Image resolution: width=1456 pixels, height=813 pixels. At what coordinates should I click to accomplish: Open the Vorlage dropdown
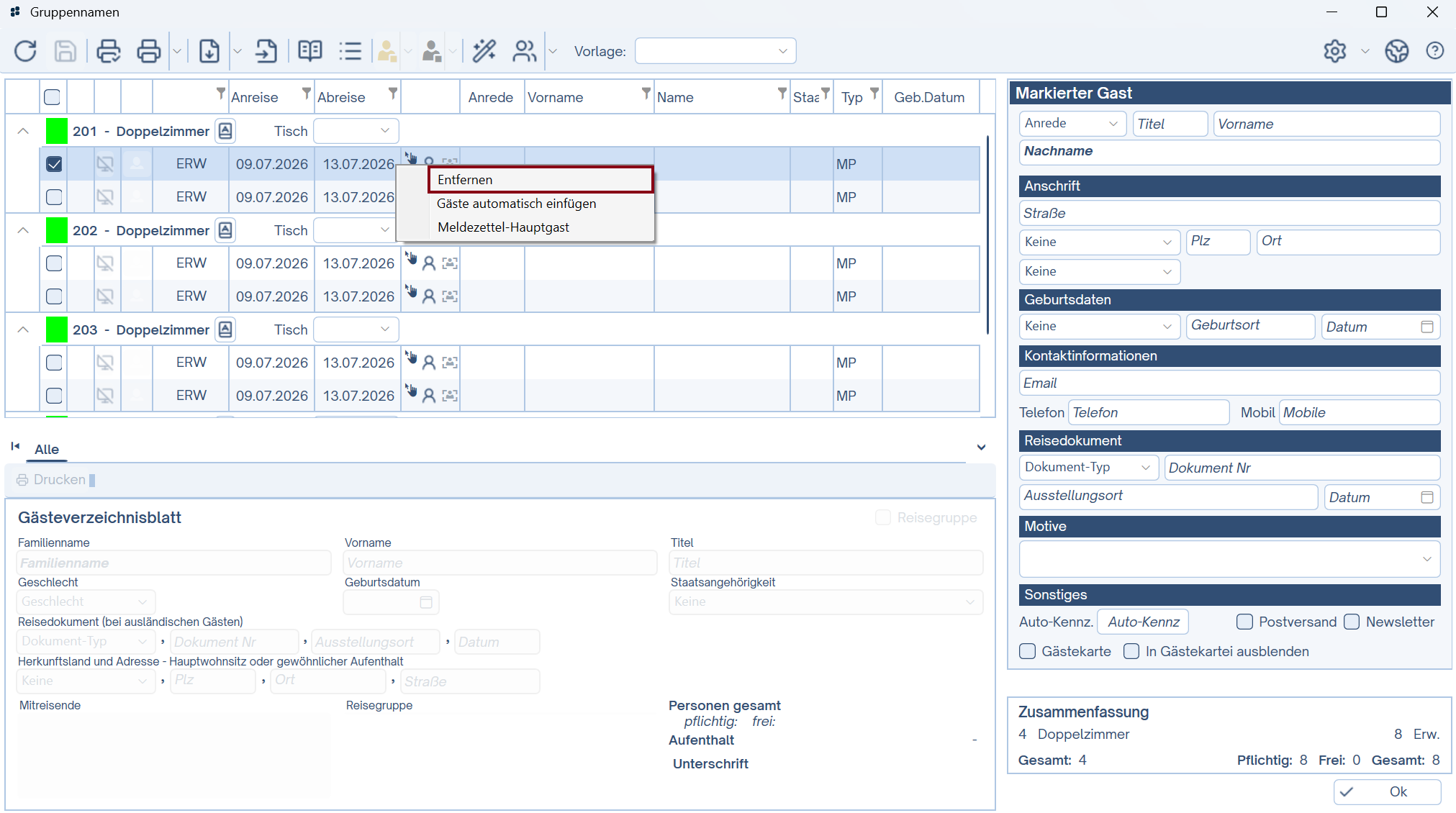click(x=715, y=51)
